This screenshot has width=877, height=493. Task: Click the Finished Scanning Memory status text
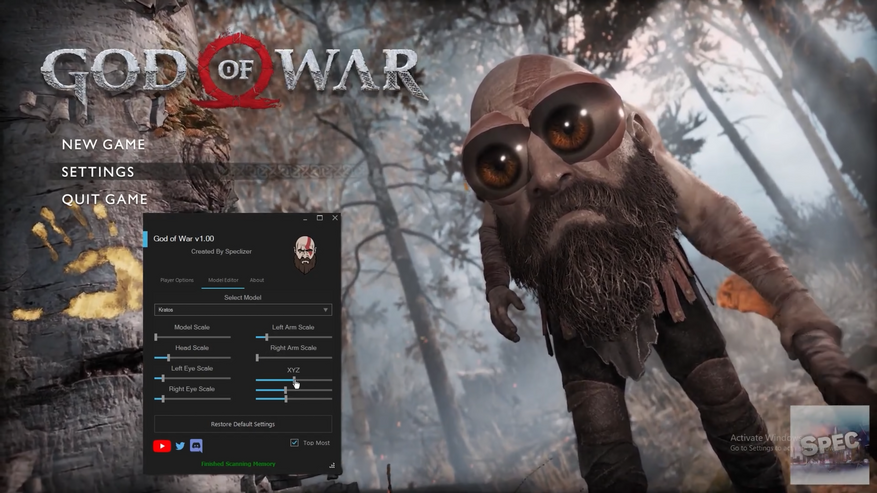point(238,464)
